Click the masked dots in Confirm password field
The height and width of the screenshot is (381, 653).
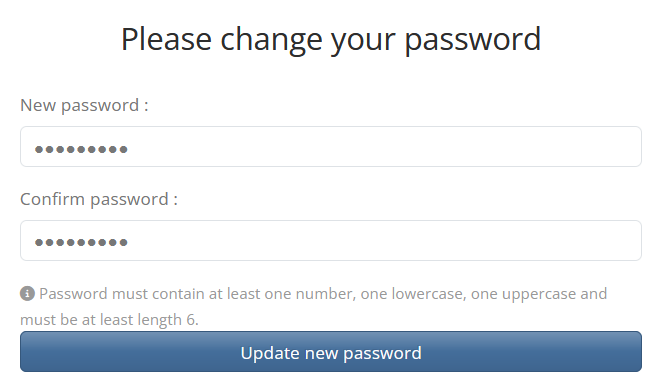(81, 242)
